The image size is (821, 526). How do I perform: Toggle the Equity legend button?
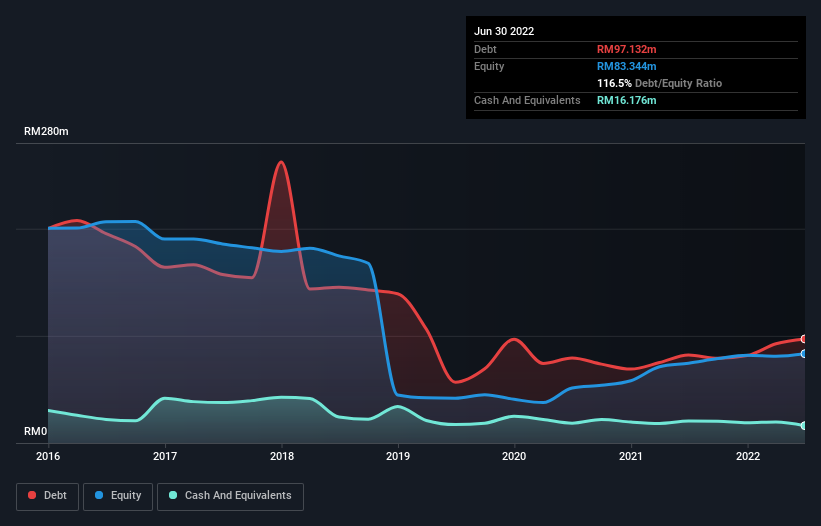click(118, 496)
